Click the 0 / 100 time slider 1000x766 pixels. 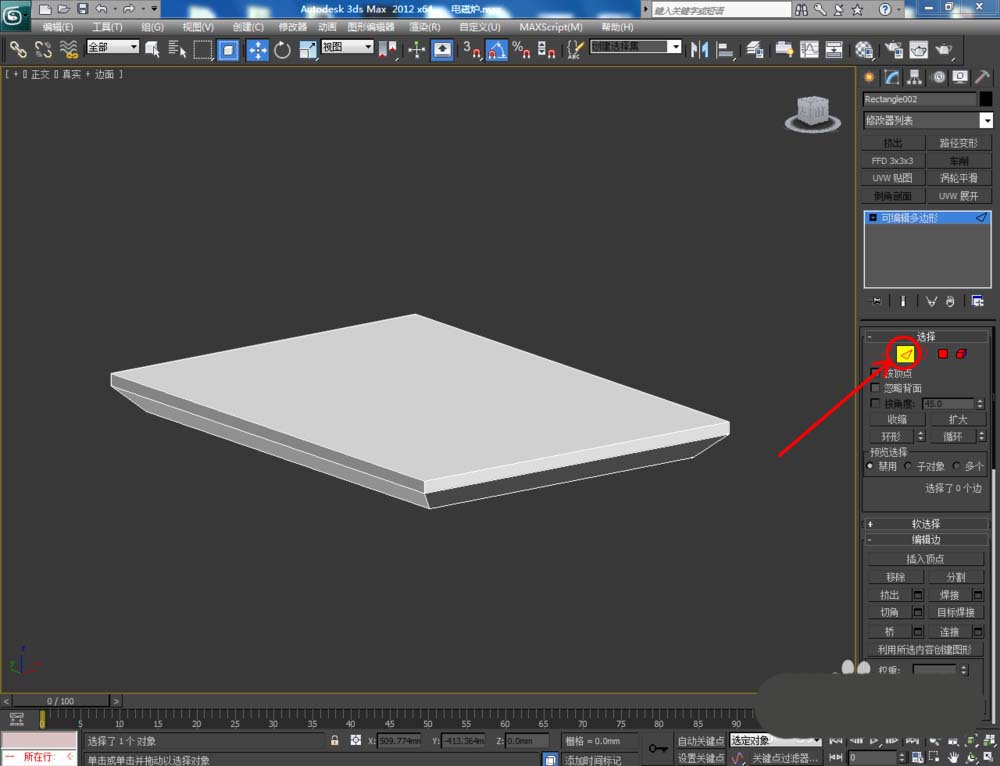[61, 700]
